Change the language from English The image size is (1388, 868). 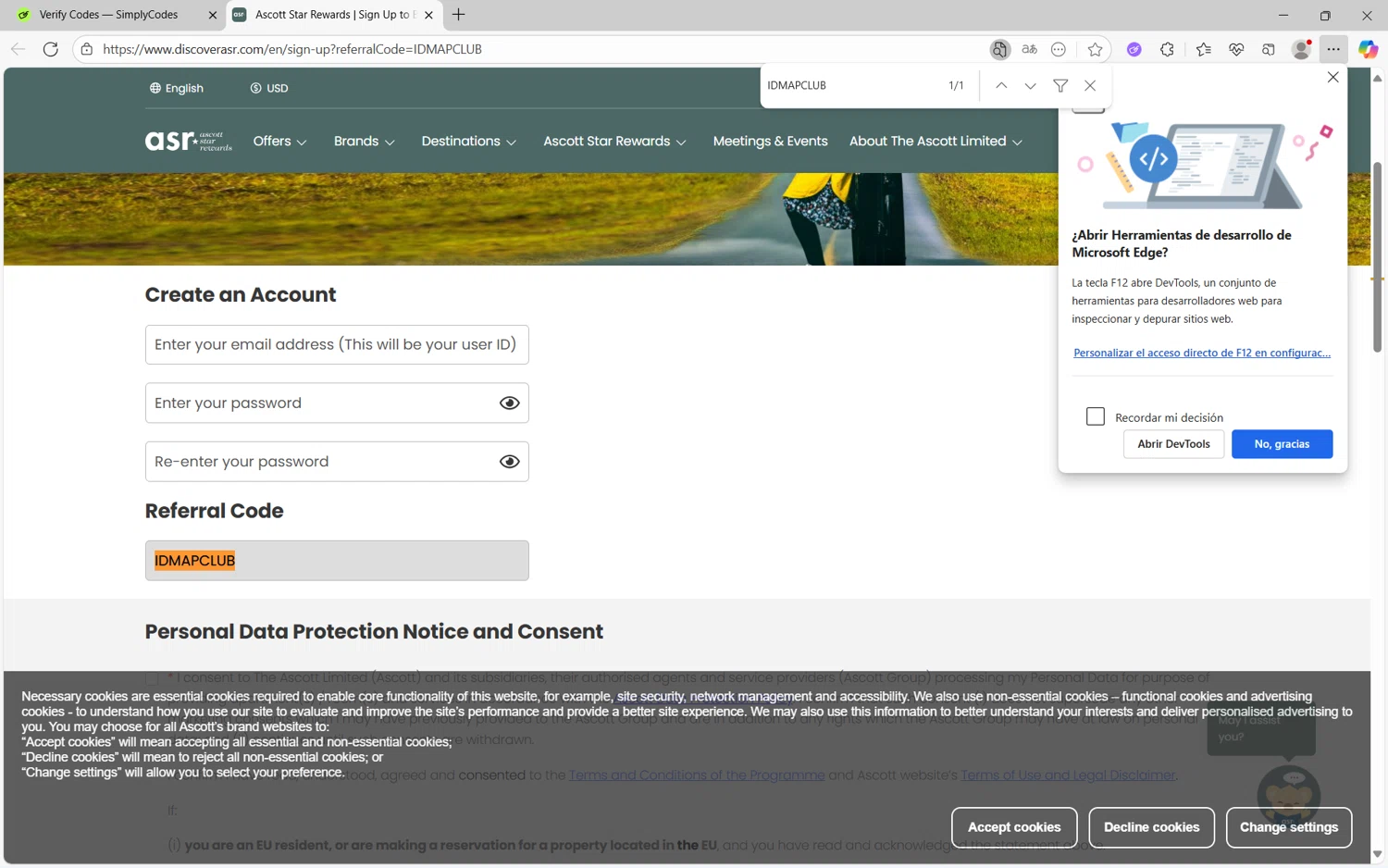177,88
